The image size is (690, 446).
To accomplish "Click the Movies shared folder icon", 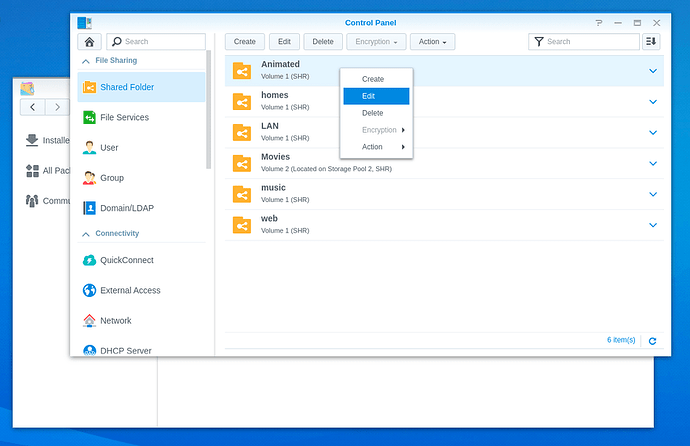I will tap(242, 163).
